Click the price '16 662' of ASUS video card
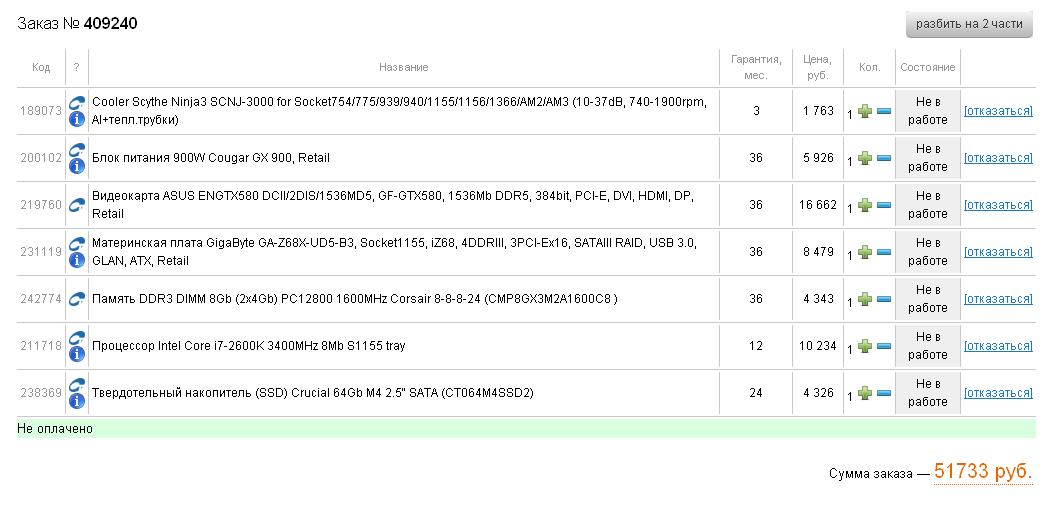The width and height of the screenshot is (1061, 525). tap(817, 204)
